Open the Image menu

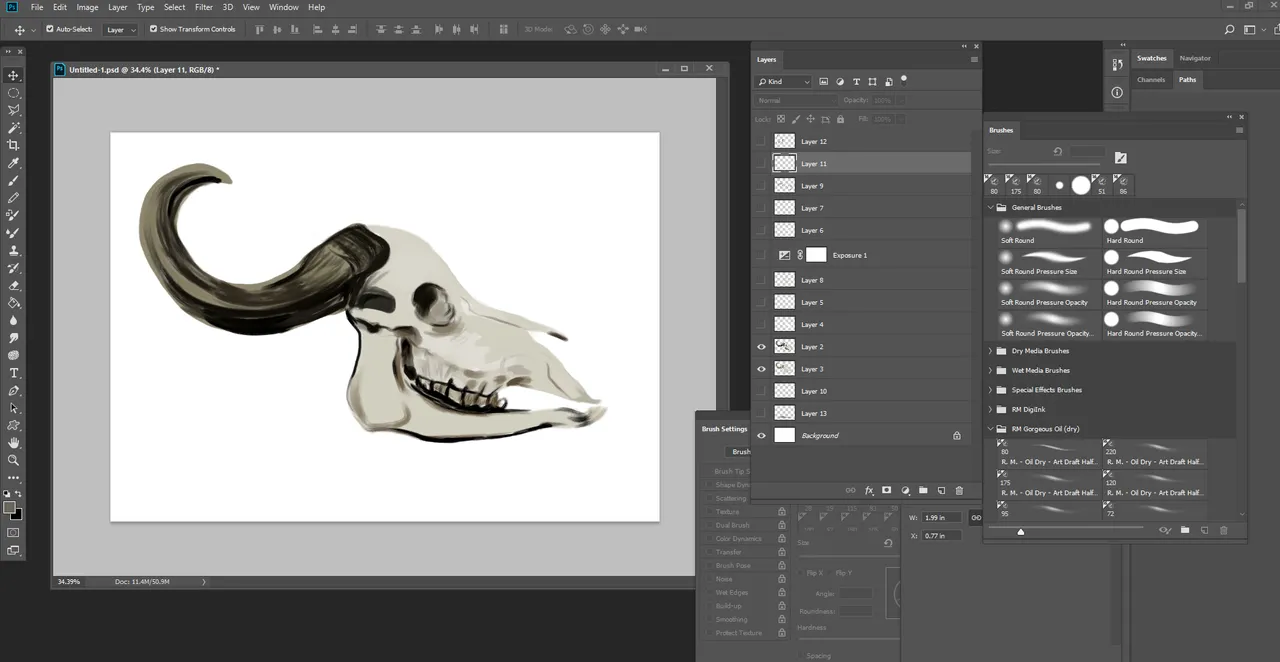coord(87,7)
